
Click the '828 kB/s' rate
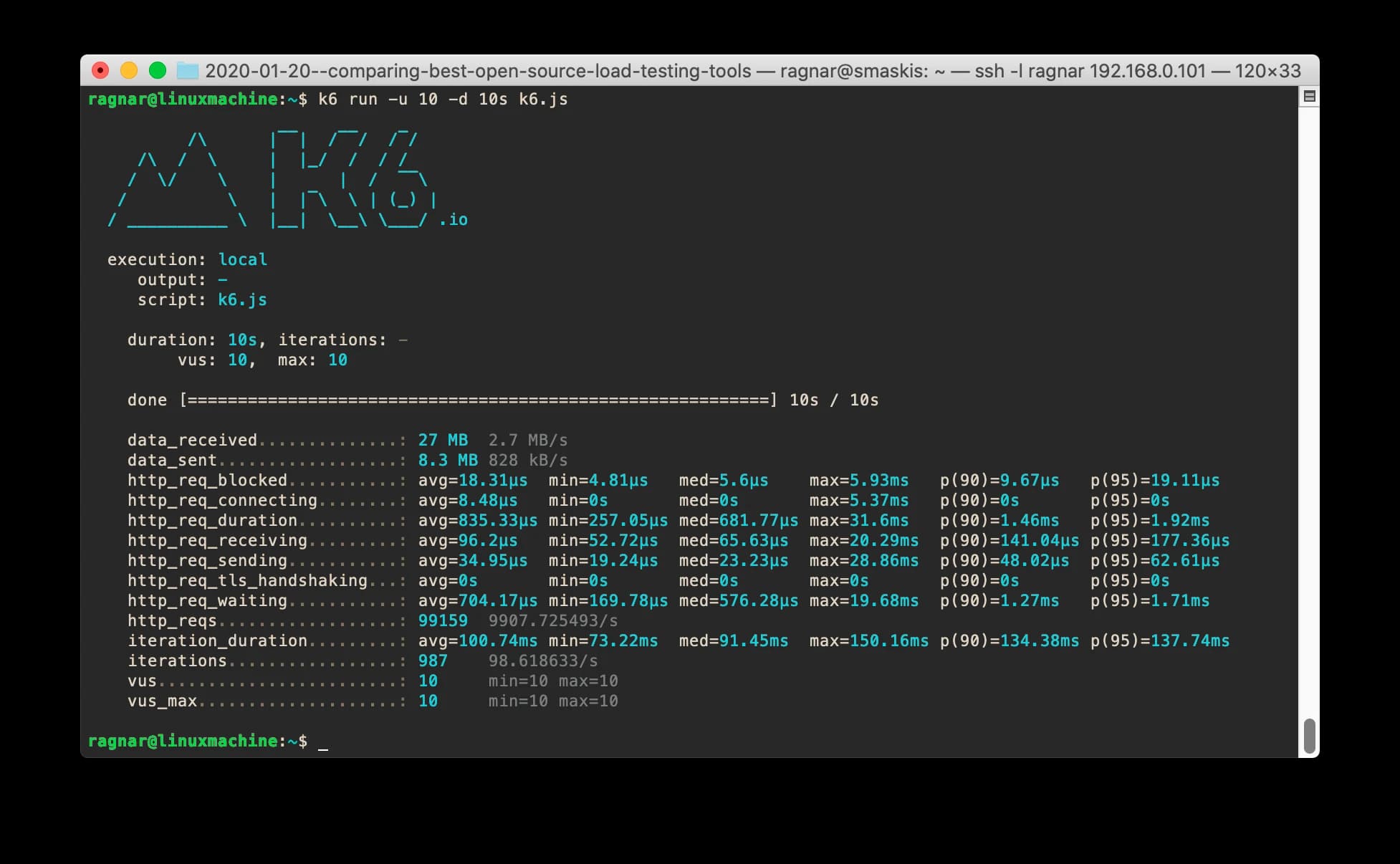528,460
